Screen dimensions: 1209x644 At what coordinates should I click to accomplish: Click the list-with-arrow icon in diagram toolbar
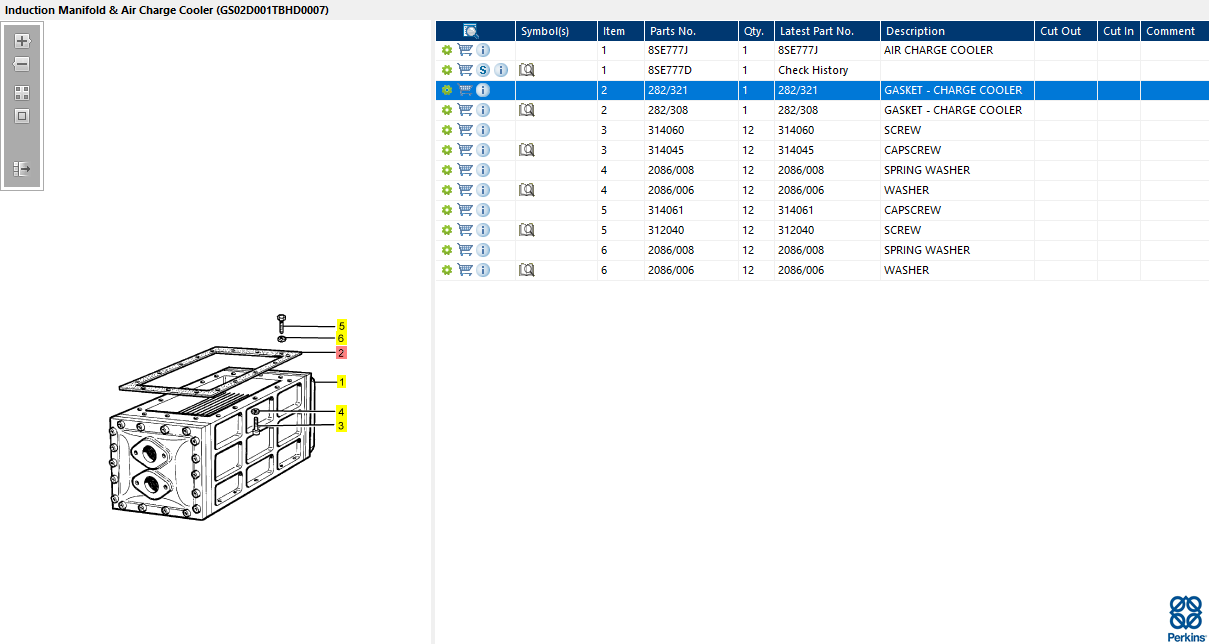pyautogui.click(x=22, y=169)
